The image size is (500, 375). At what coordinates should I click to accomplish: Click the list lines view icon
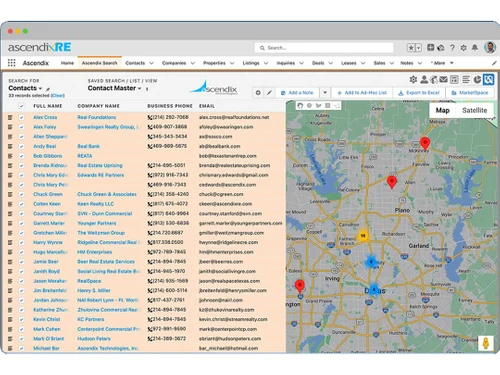tap(466, 79)
